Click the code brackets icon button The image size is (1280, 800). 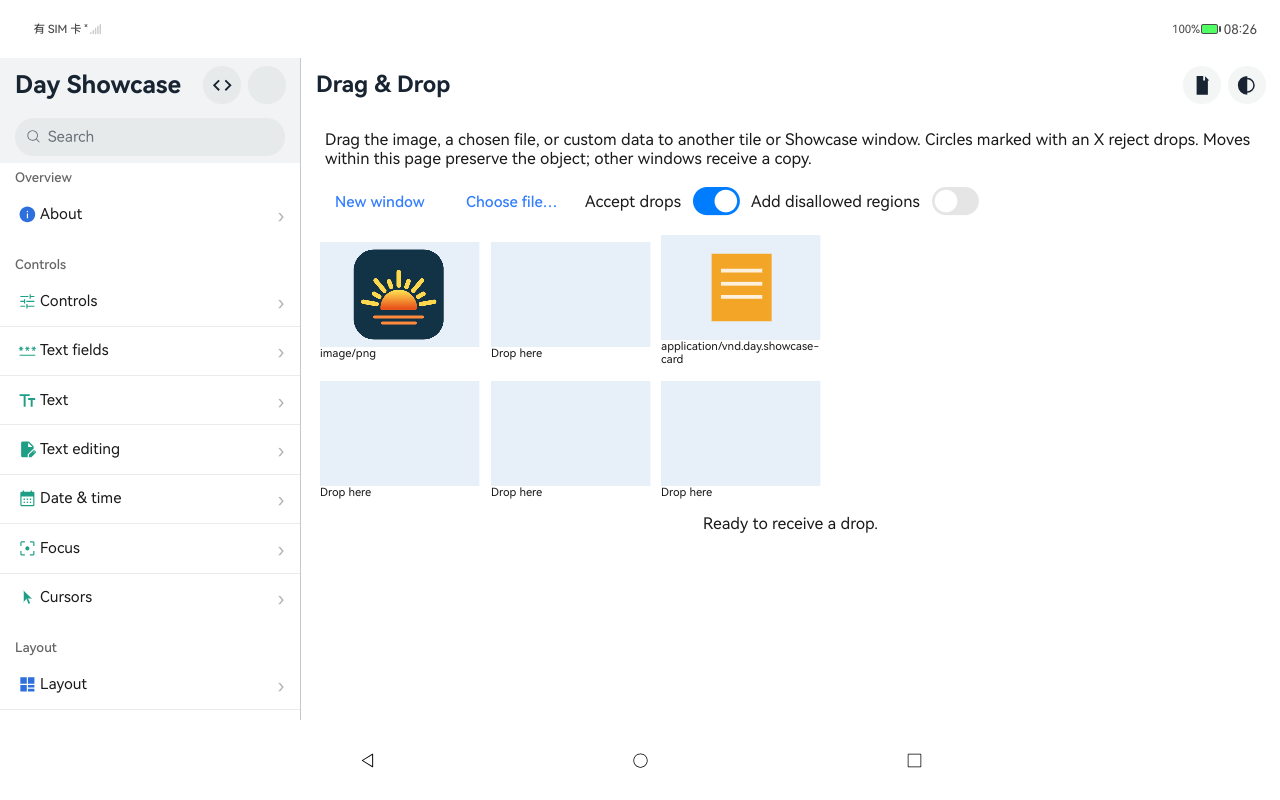222,85
